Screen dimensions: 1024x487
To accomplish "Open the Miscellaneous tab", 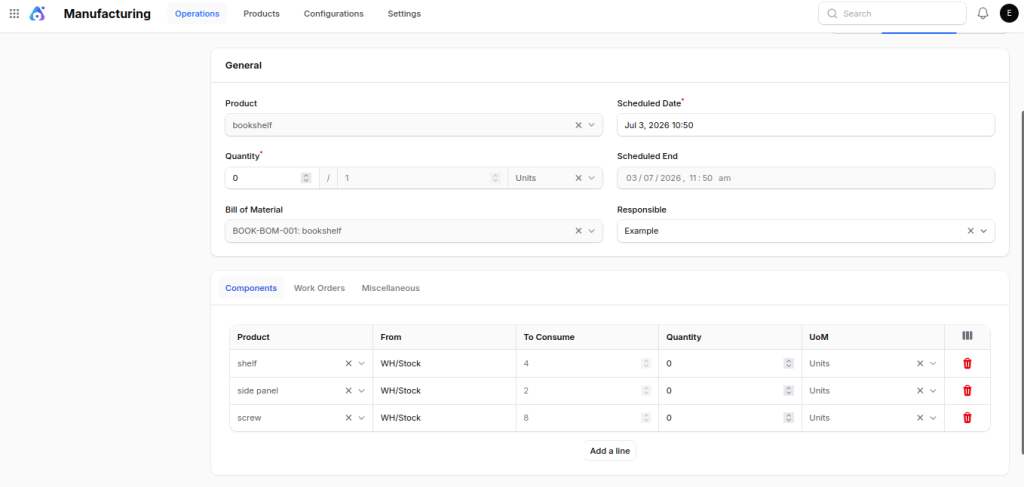I will point(391,288).
